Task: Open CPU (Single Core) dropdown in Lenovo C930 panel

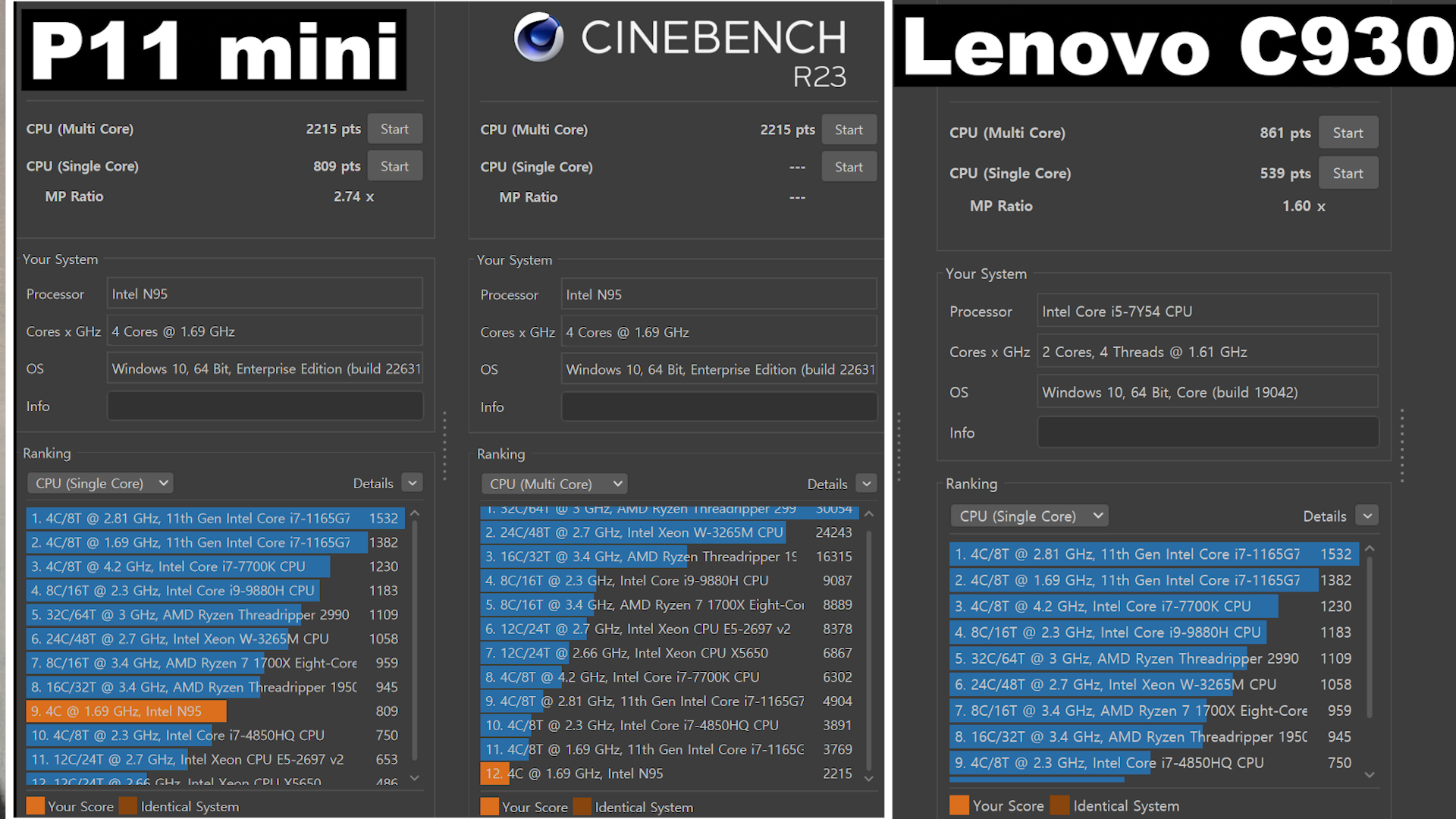Action: 1028,516
